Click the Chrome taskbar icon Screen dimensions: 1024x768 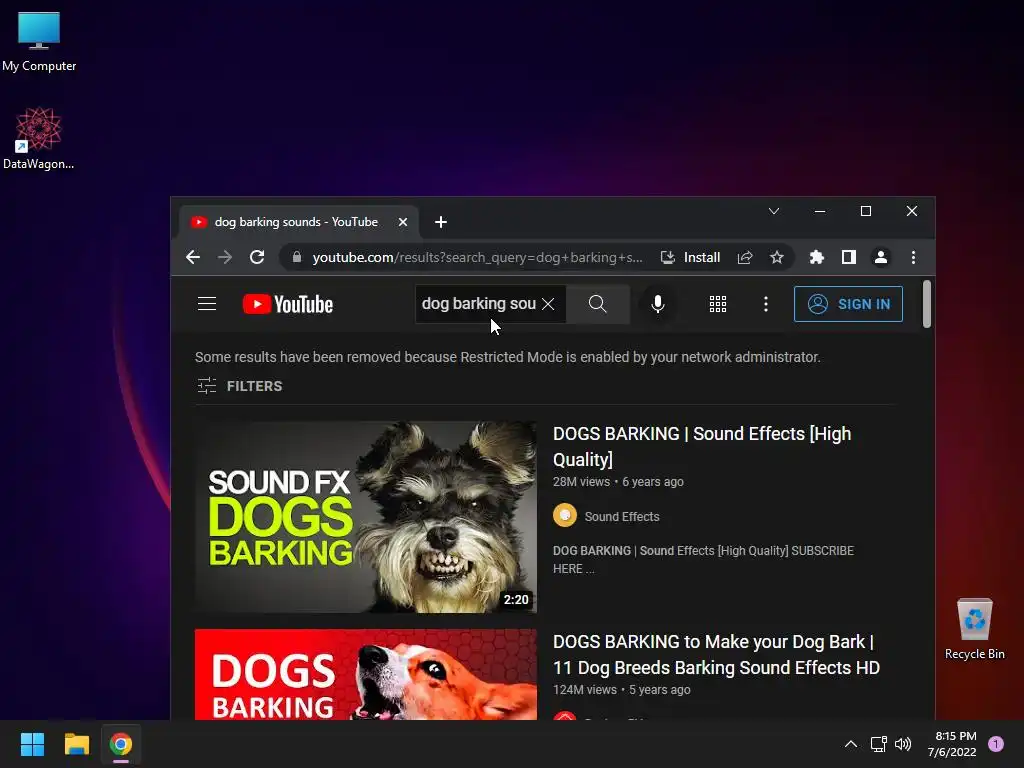pos(121,744)
